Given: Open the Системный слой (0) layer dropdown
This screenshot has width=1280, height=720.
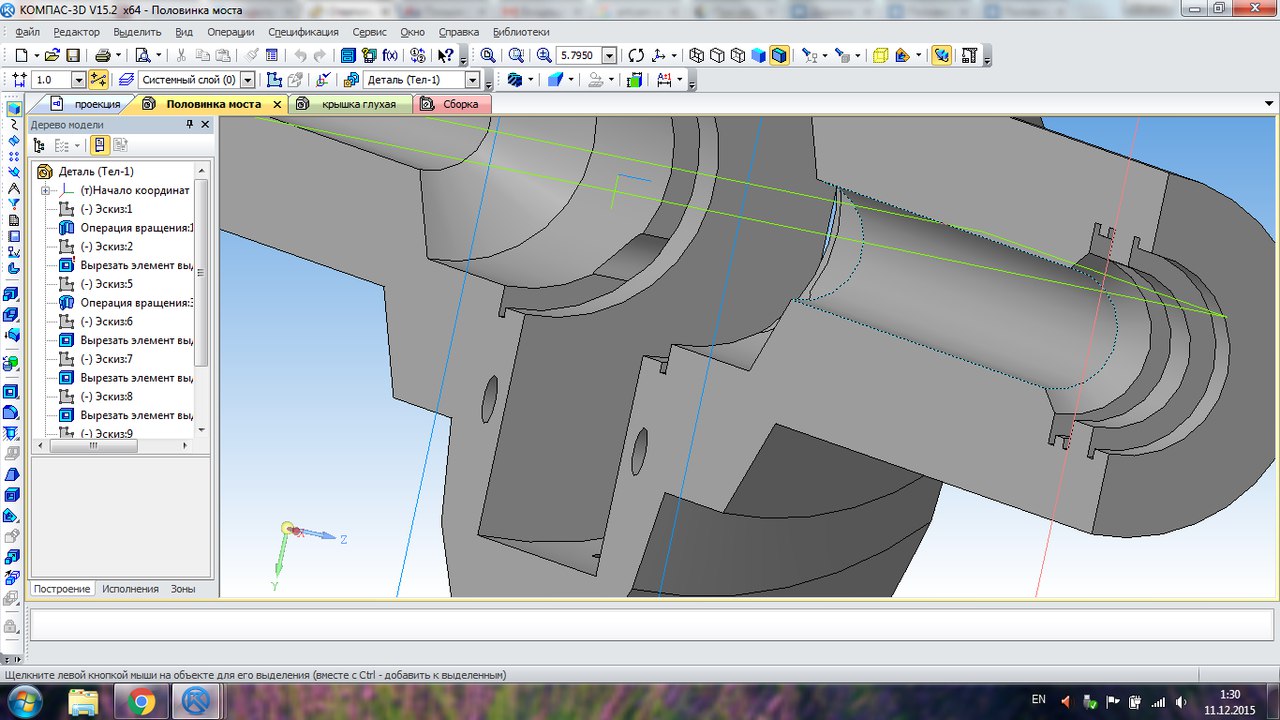Looking at the screenshot, I should [x=248, y=80].
